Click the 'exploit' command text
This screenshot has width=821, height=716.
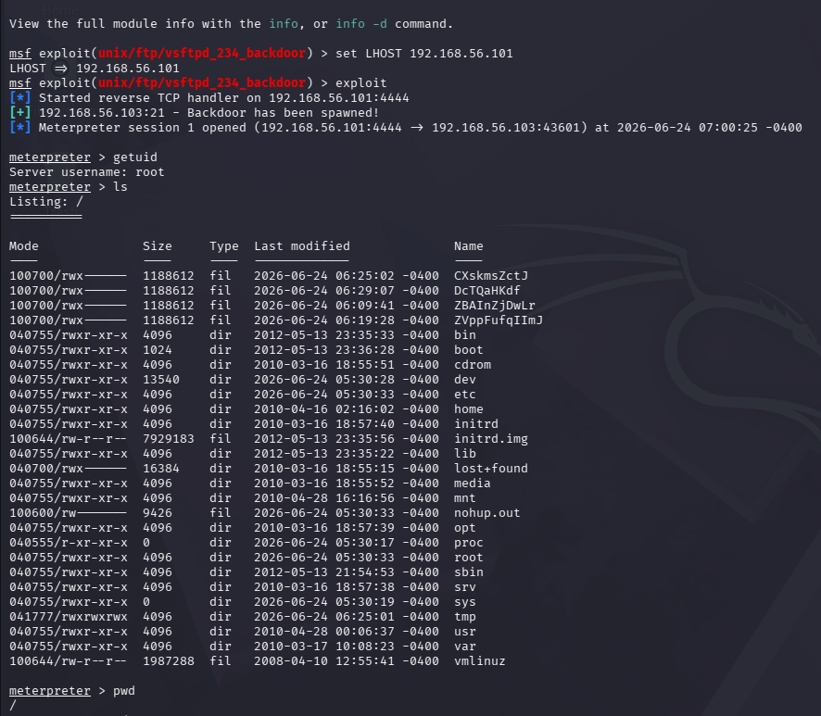361,83
